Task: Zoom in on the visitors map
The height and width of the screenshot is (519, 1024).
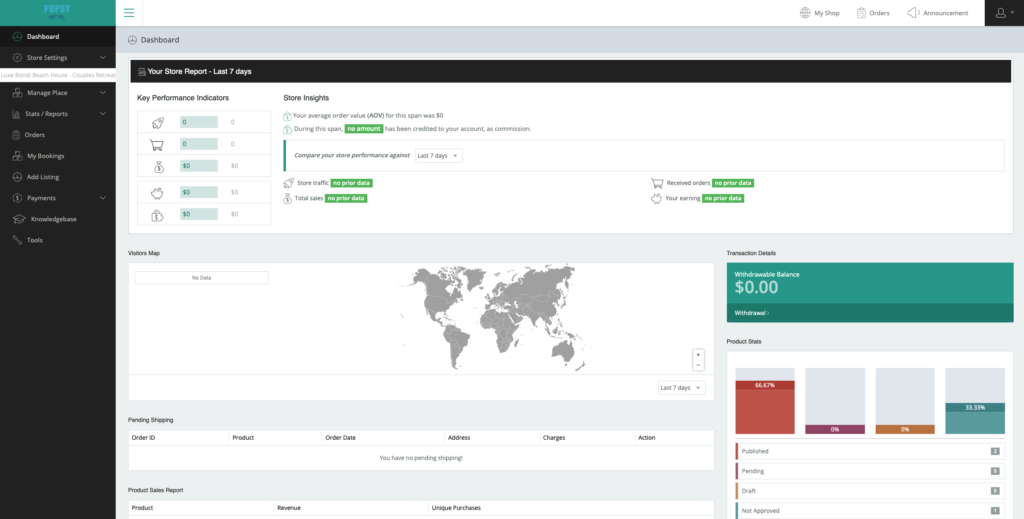Action: 699,355
